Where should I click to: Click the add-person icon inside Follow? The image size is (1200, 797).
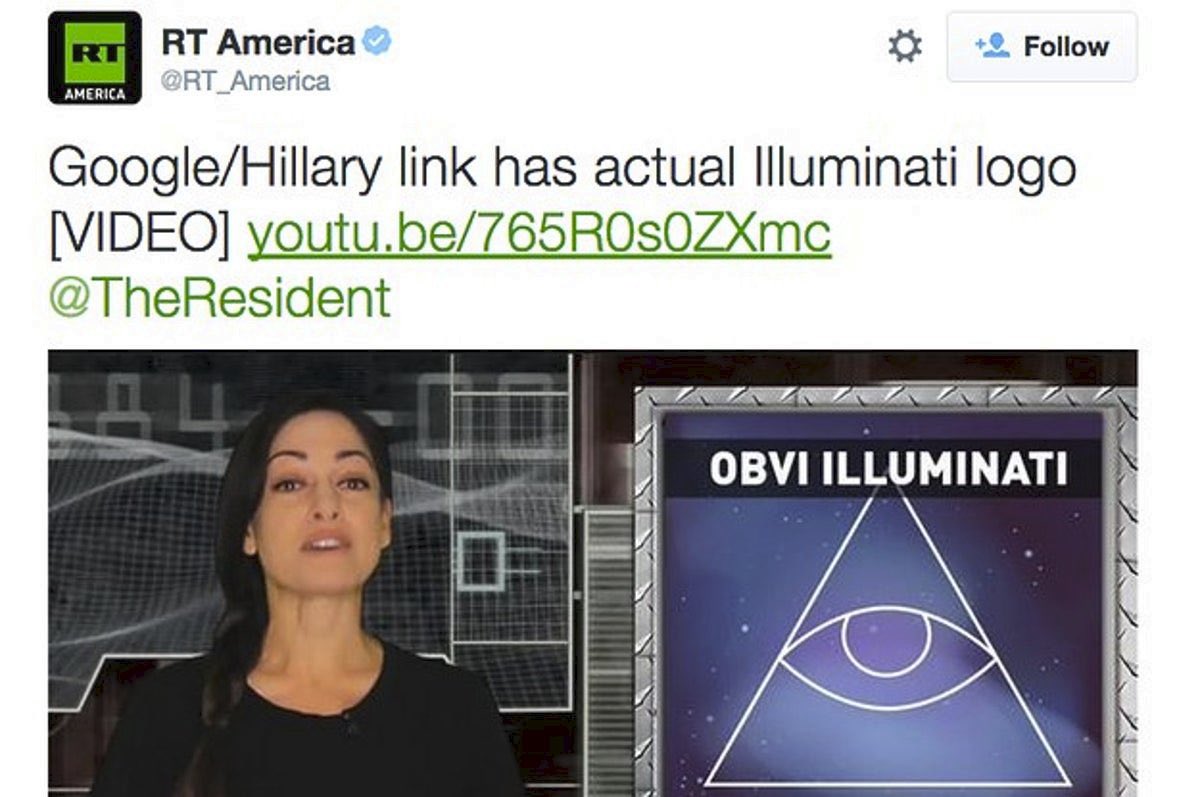click(993, 46)
